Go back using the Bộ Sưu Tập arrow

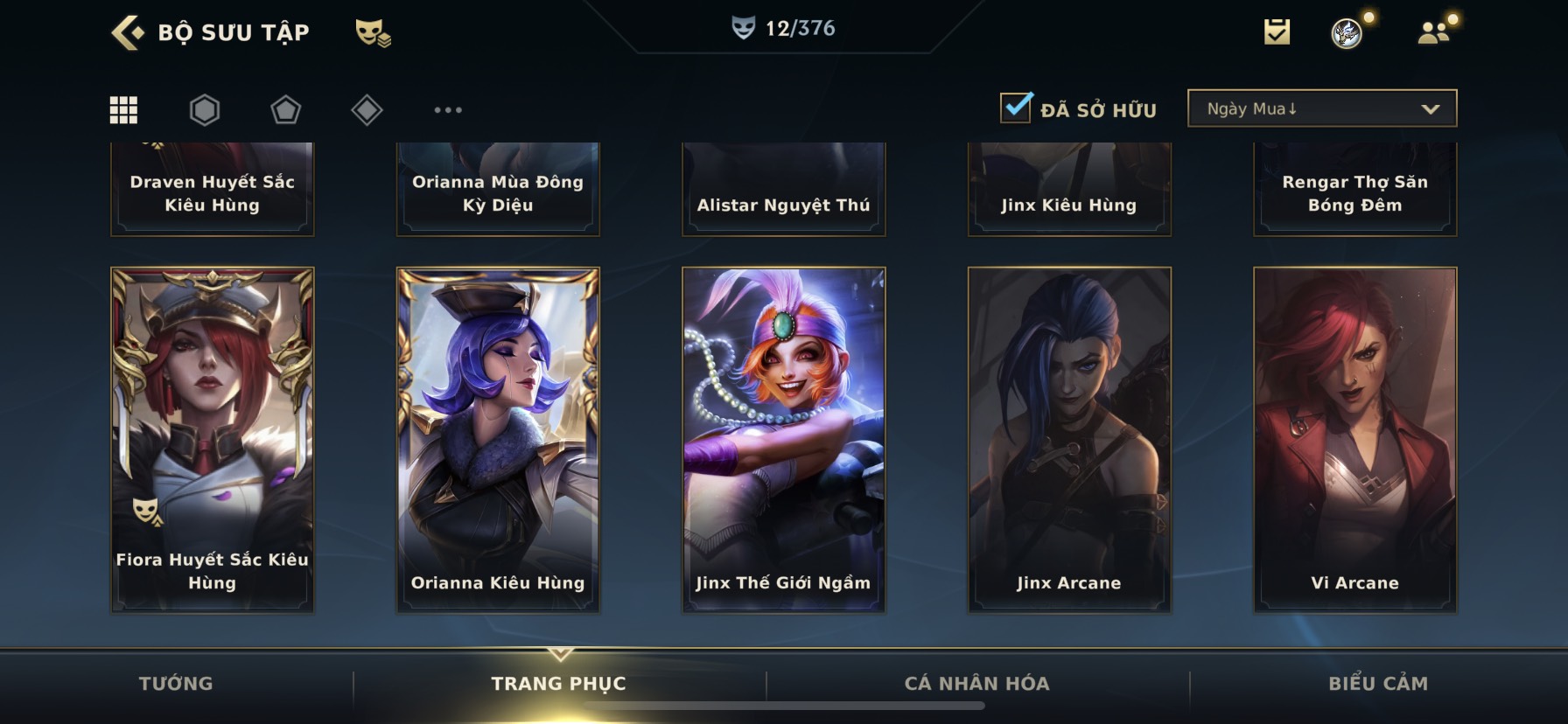point(128,33)
